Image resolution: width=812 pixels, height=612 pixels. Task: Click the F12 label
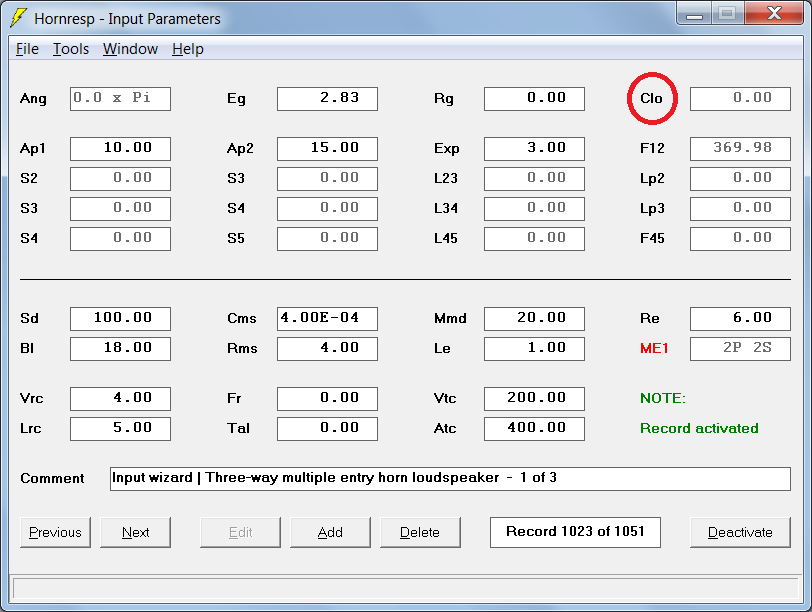point(652,148)
